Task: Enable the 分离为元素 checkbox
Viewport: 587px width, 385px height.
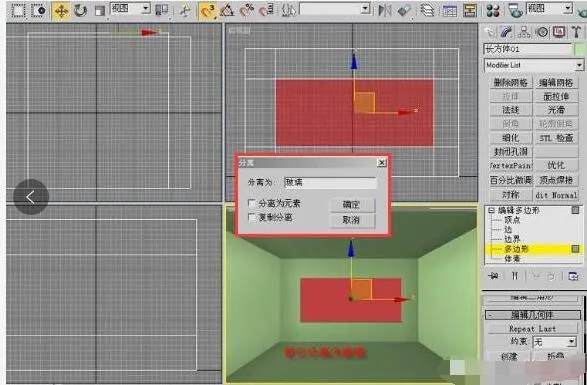Action: click(x=252, y=203)
